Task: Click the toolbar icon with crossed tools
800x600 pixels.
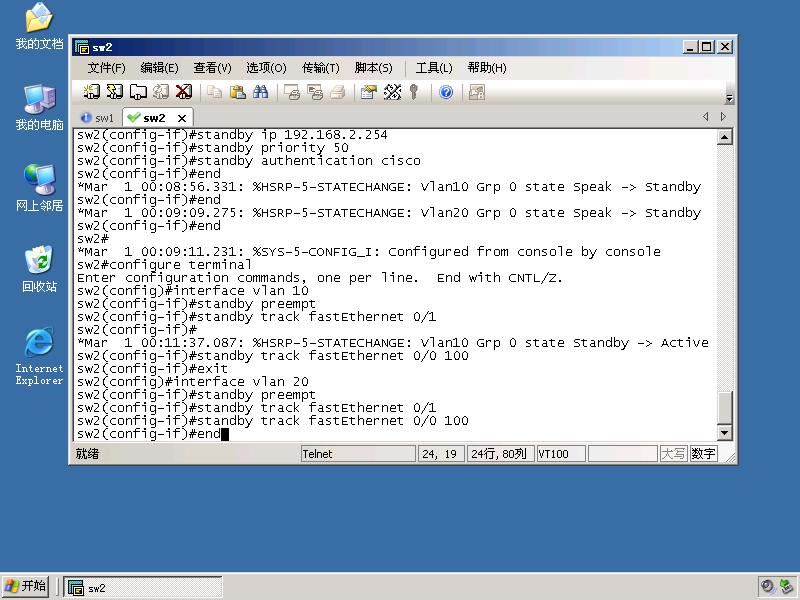Action: (x=392, y=92)
